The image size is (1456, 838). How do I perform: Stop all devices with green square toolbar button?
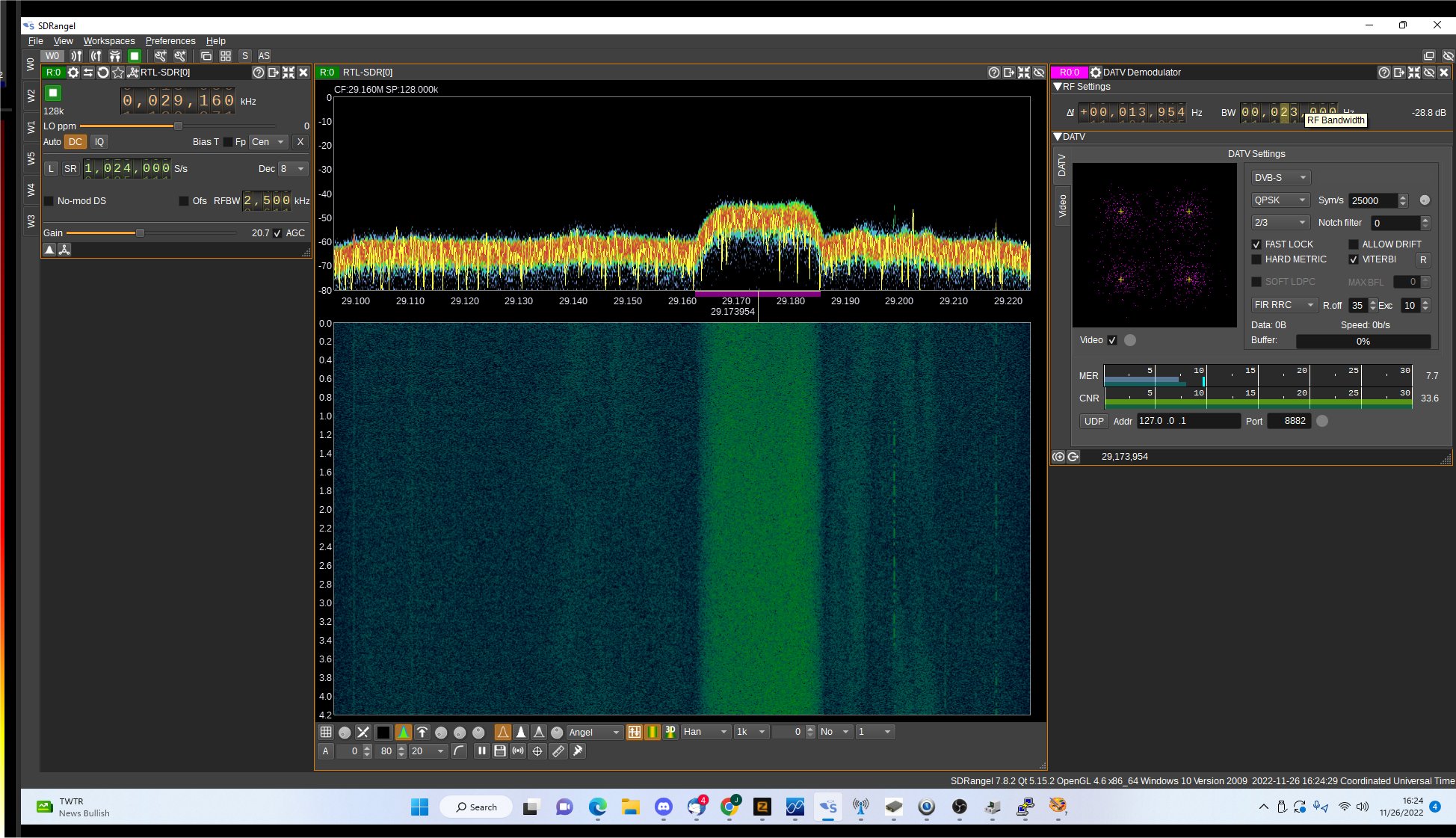coord(135,56)
